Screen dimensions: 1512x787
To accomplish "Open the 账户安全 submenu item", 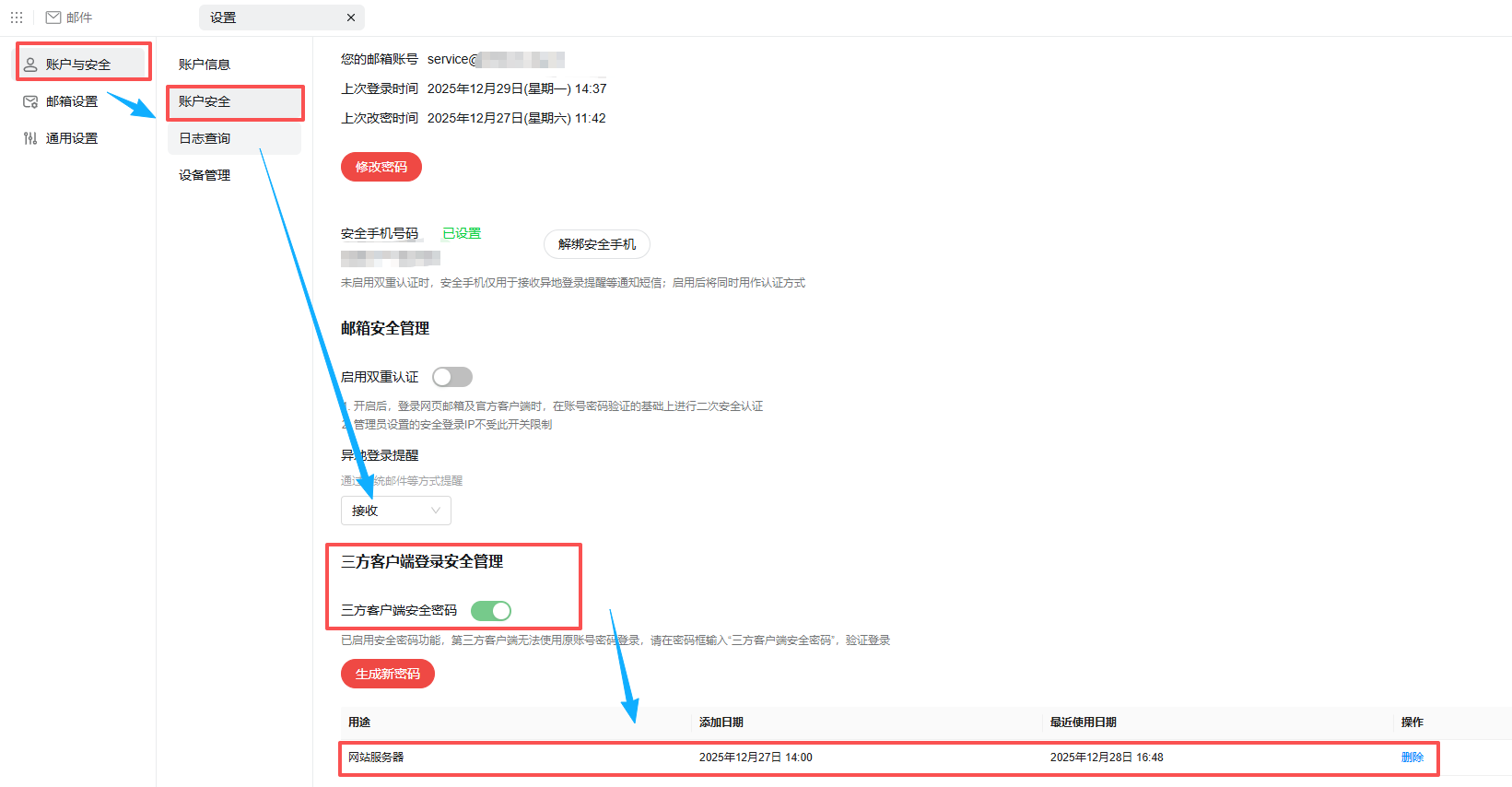I will pyautogui.click(x=235, y=101).
